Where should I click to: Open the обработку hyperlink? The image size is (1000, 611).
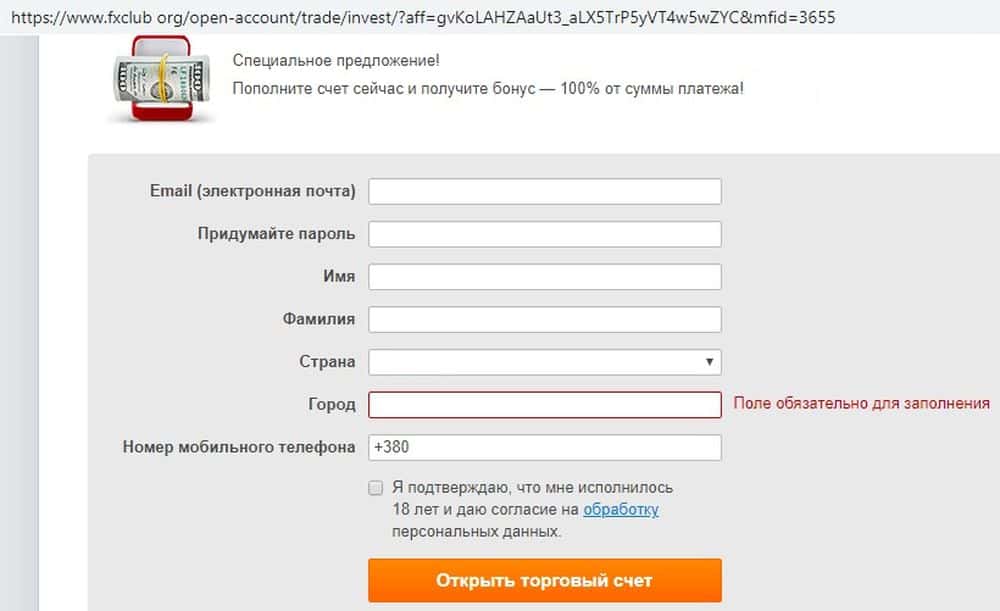pos(621,510)
